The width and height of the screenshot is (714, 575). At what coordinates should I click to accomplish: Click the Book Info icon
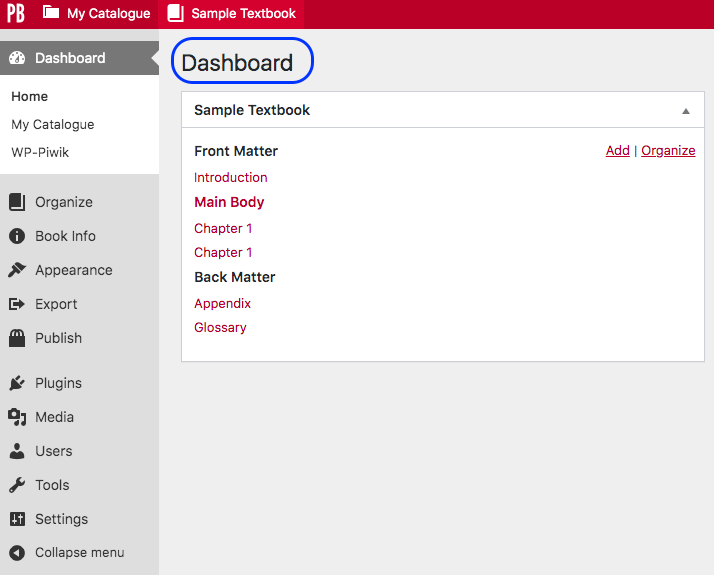(x=17, y=236)
